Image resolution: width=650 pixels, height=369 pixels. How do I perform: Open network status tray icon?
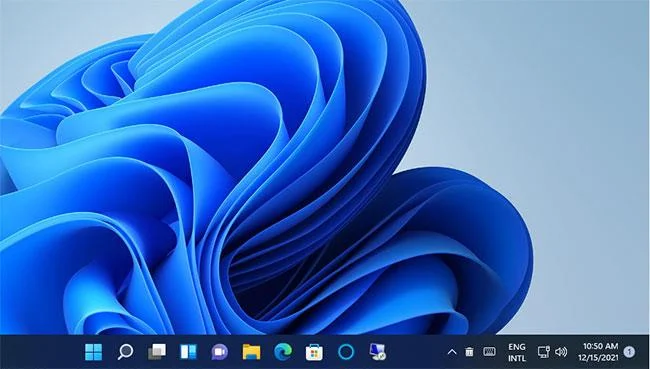pos(543,352)
